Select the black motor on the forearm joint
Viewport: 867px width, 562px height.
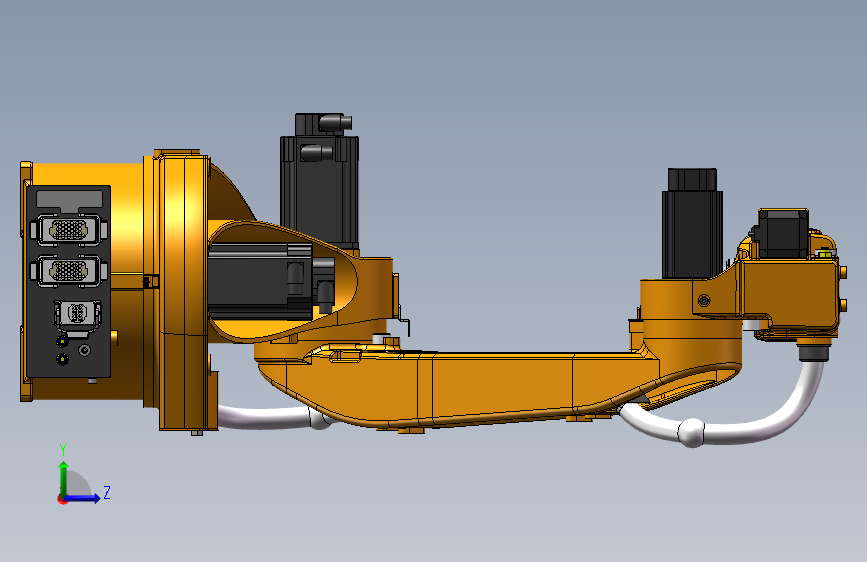692,224
